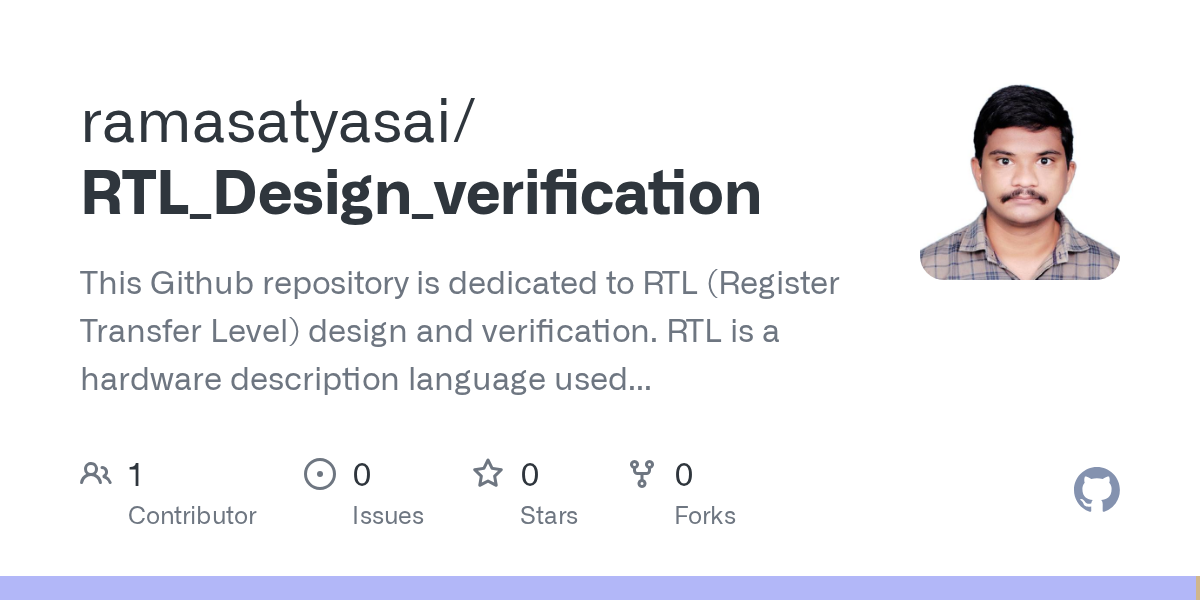This screenshot has width=1200, height=600.
Task: Click the purple language bar
Action: 597,588
